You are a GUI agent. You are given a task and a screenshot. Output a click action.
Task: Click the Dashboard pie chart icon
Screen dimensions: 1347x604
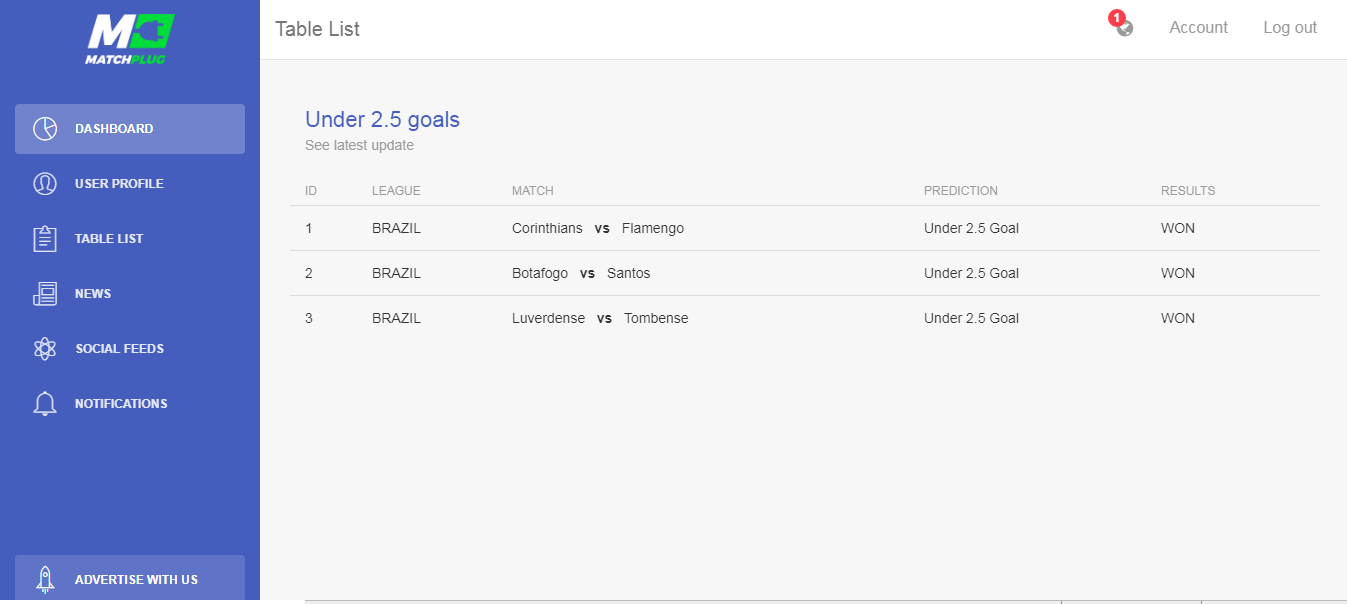pyautogui.click(x=44, y=129)
